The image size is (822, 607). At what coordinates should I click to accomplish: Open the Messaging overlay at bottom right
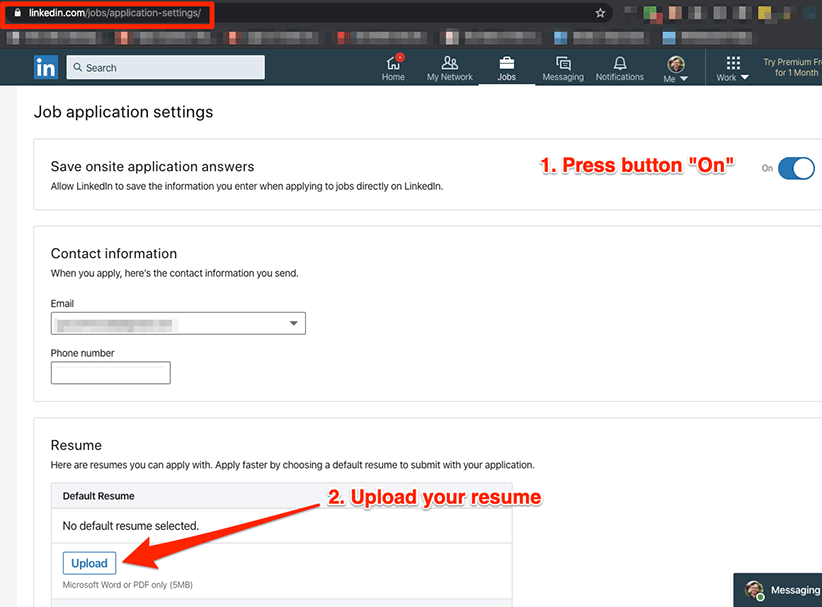(778, 590)
